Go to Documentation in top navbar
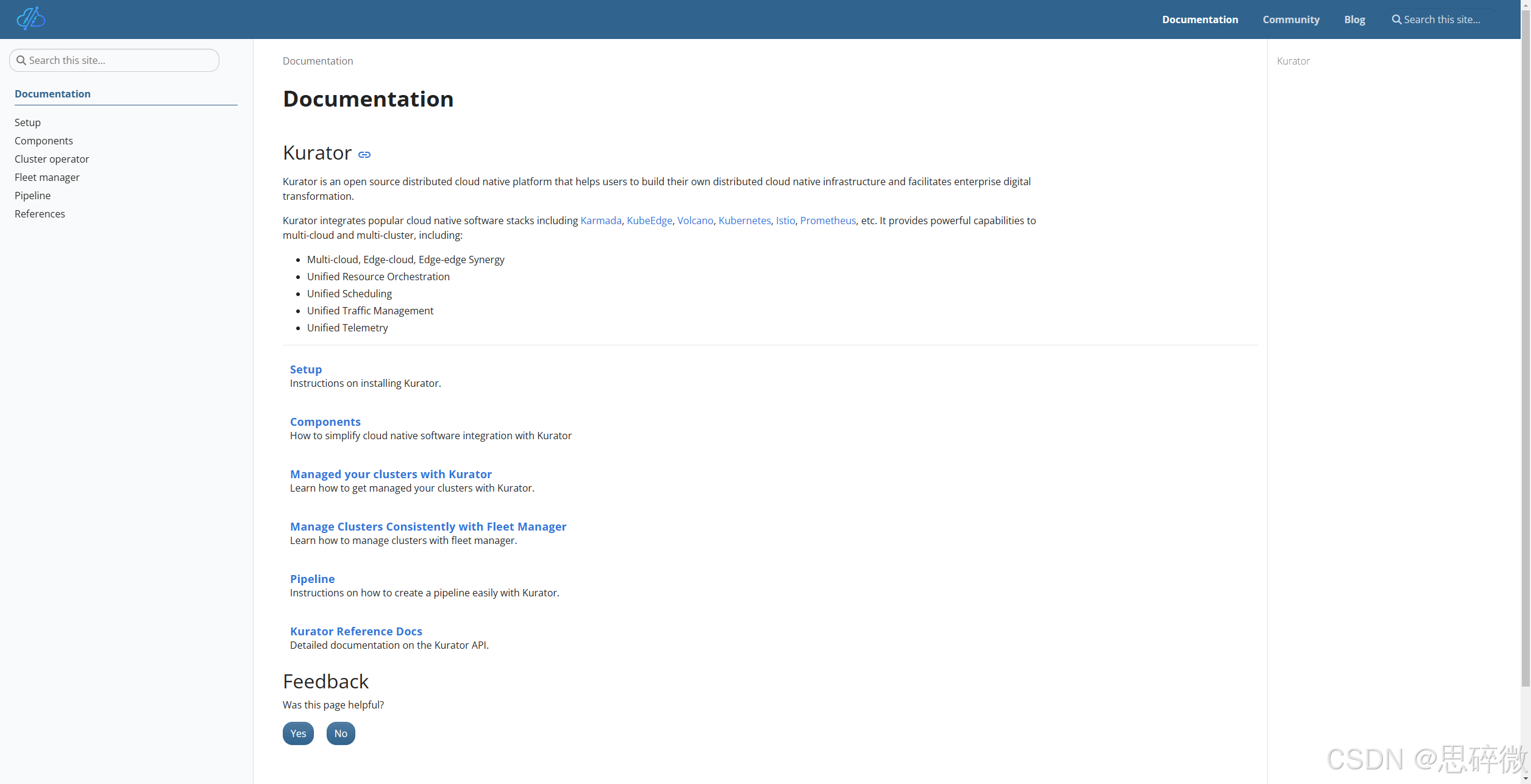This screenshot has width=1531, height=784. (x=1199, y=19)
